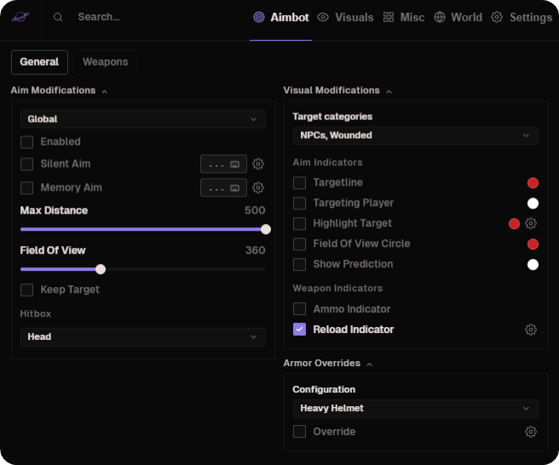This screenshot has height=465, width=559.
Task: Pick the Targetline red color swatch
Action: (533, 183)
